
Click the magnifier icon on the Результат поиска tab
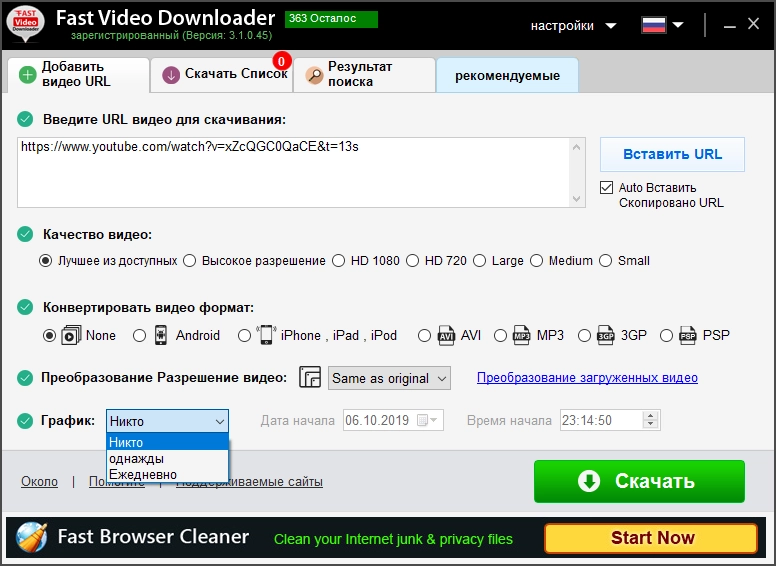pyautogui.click(x=314, y=75)
